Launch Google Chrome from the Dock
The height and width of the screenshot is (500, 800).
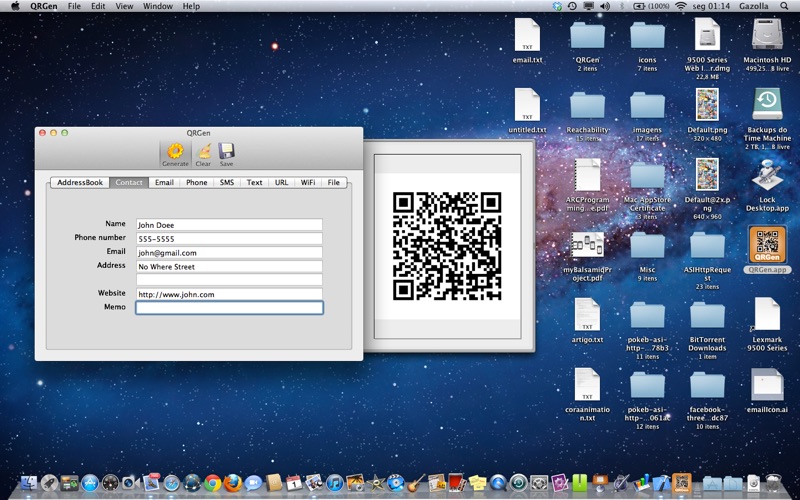pyautogui.click(x=212, y=483)
